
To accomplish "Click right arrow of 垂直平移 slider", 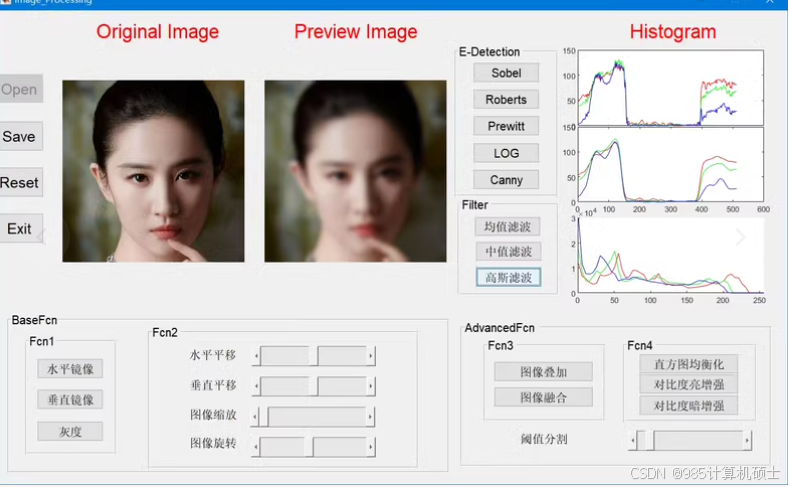I will [x=370, y=386].
